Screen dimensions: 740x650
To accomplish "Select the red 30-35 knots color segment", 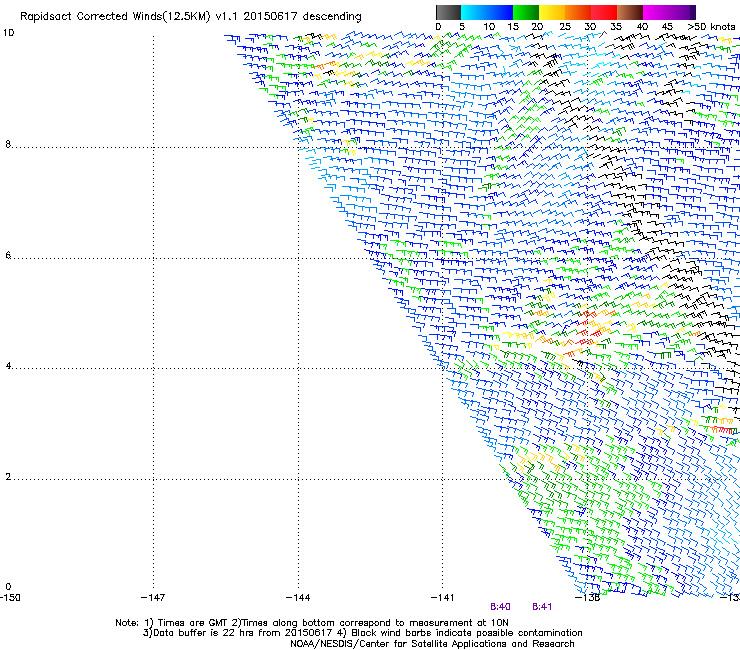I will (604, 12).
